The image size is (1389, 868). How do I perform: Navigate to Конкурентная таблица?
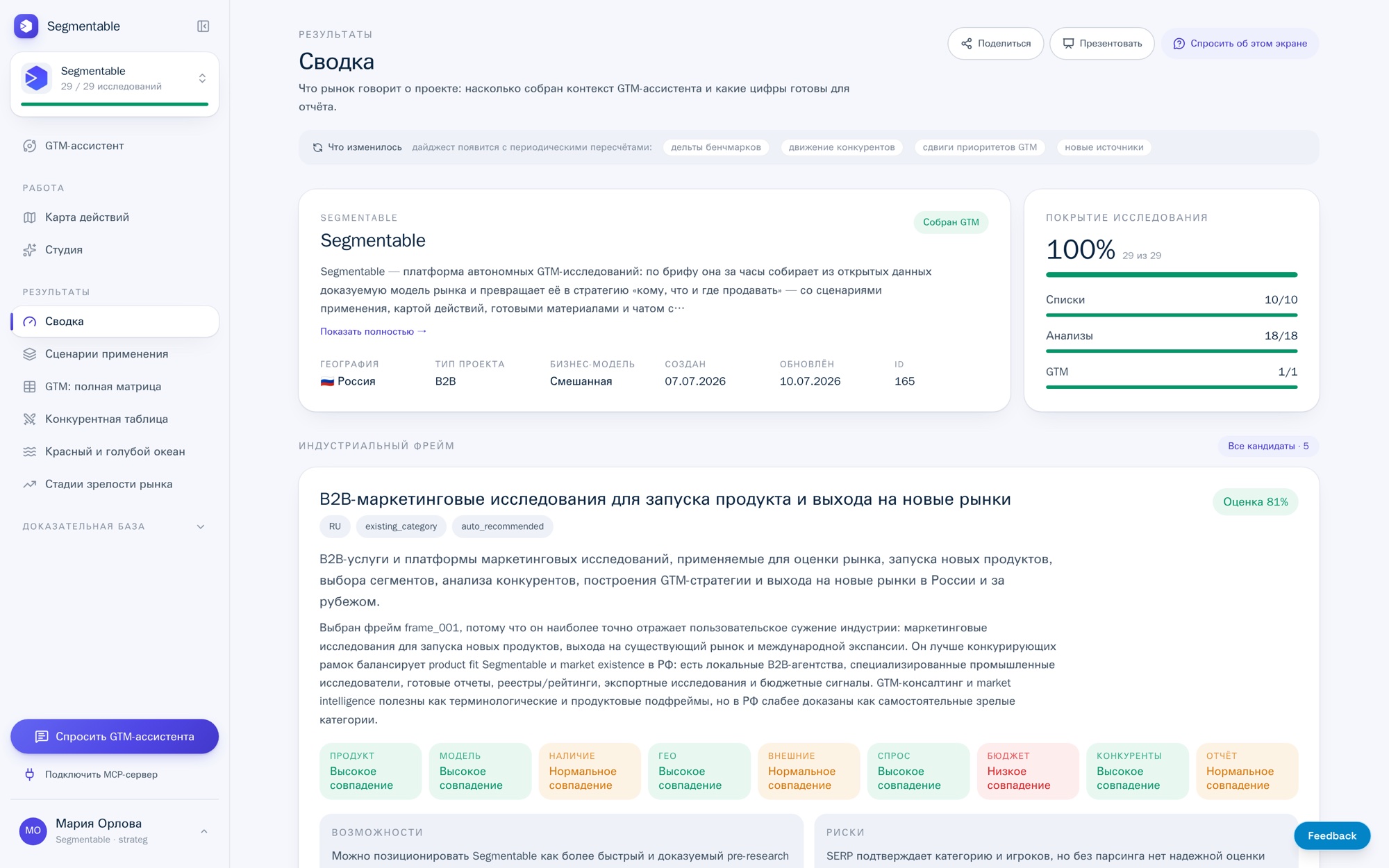[x=115, y=419]
